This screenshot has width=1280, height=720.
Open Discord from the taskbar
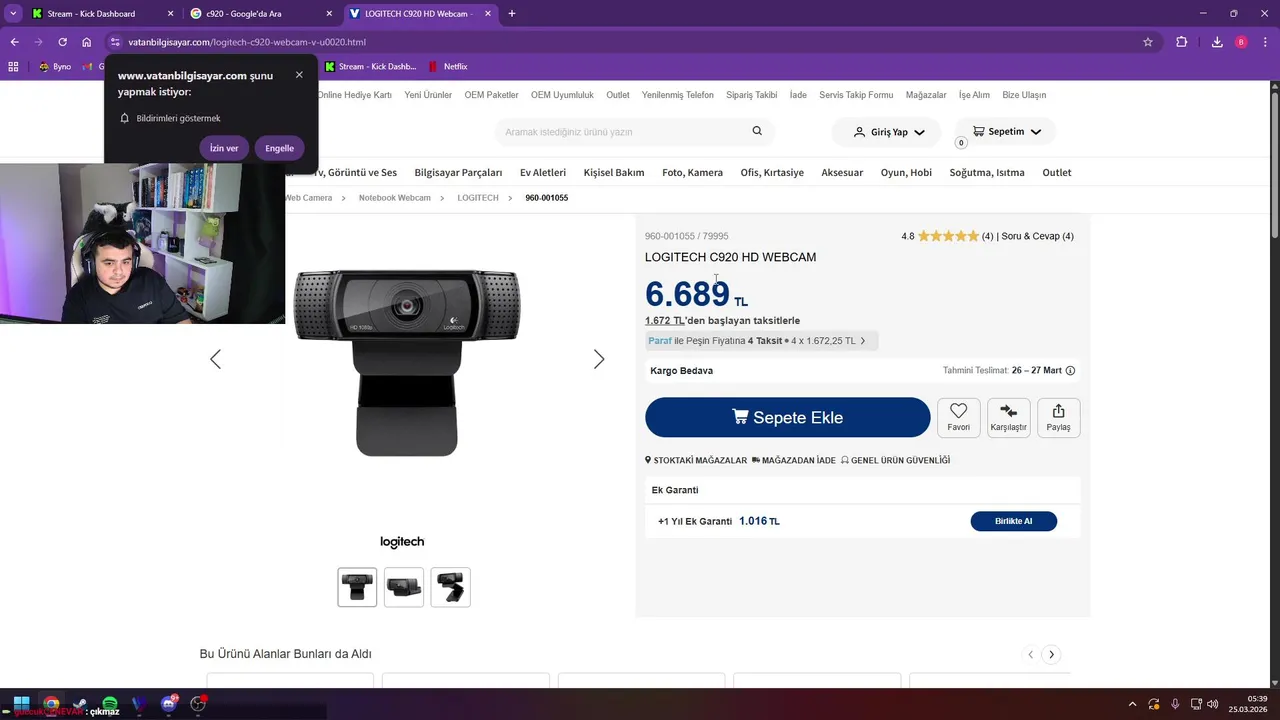(169, 704)
